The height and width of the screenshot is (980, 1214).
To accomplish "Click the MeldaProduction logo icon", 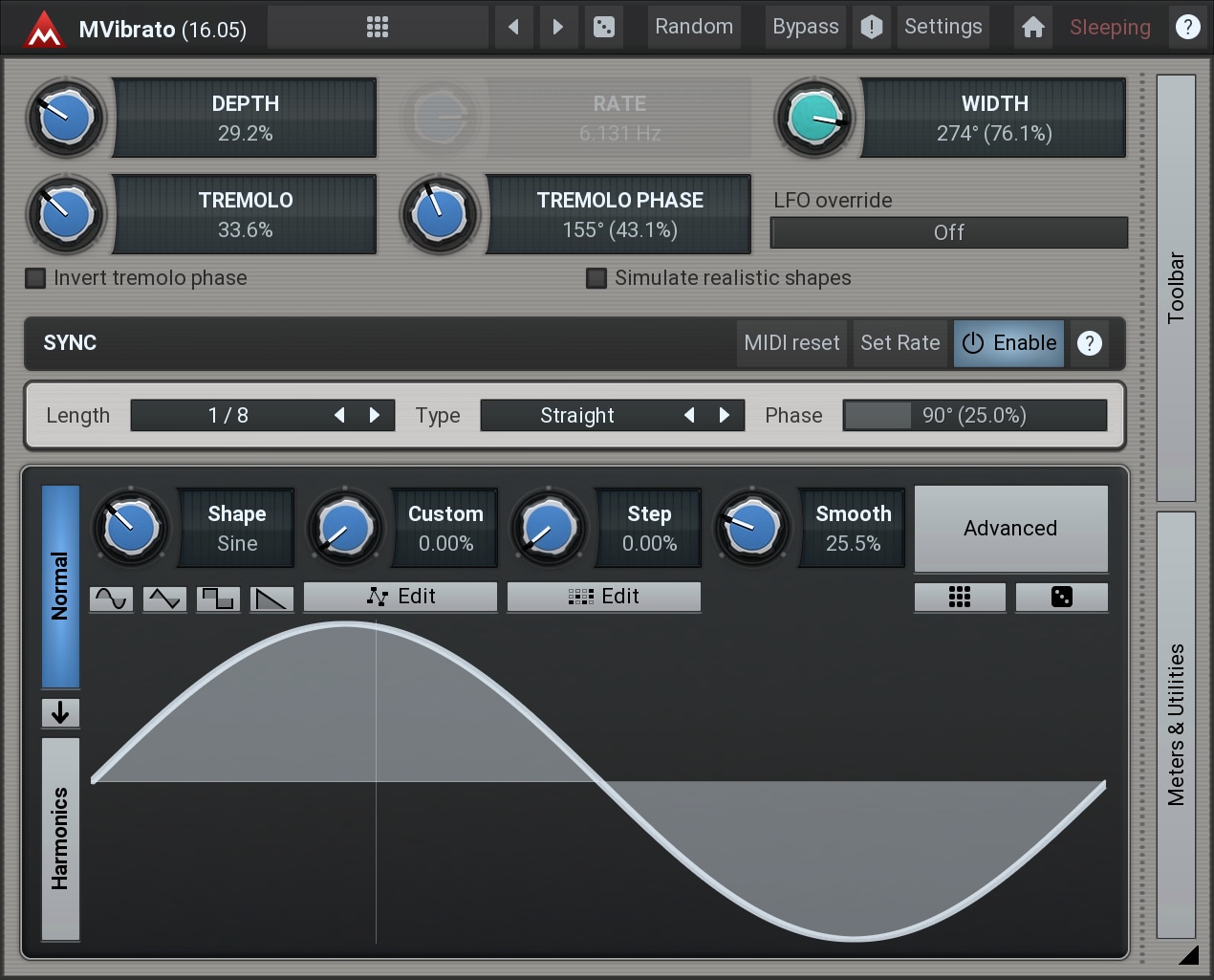I will [44, 28].
